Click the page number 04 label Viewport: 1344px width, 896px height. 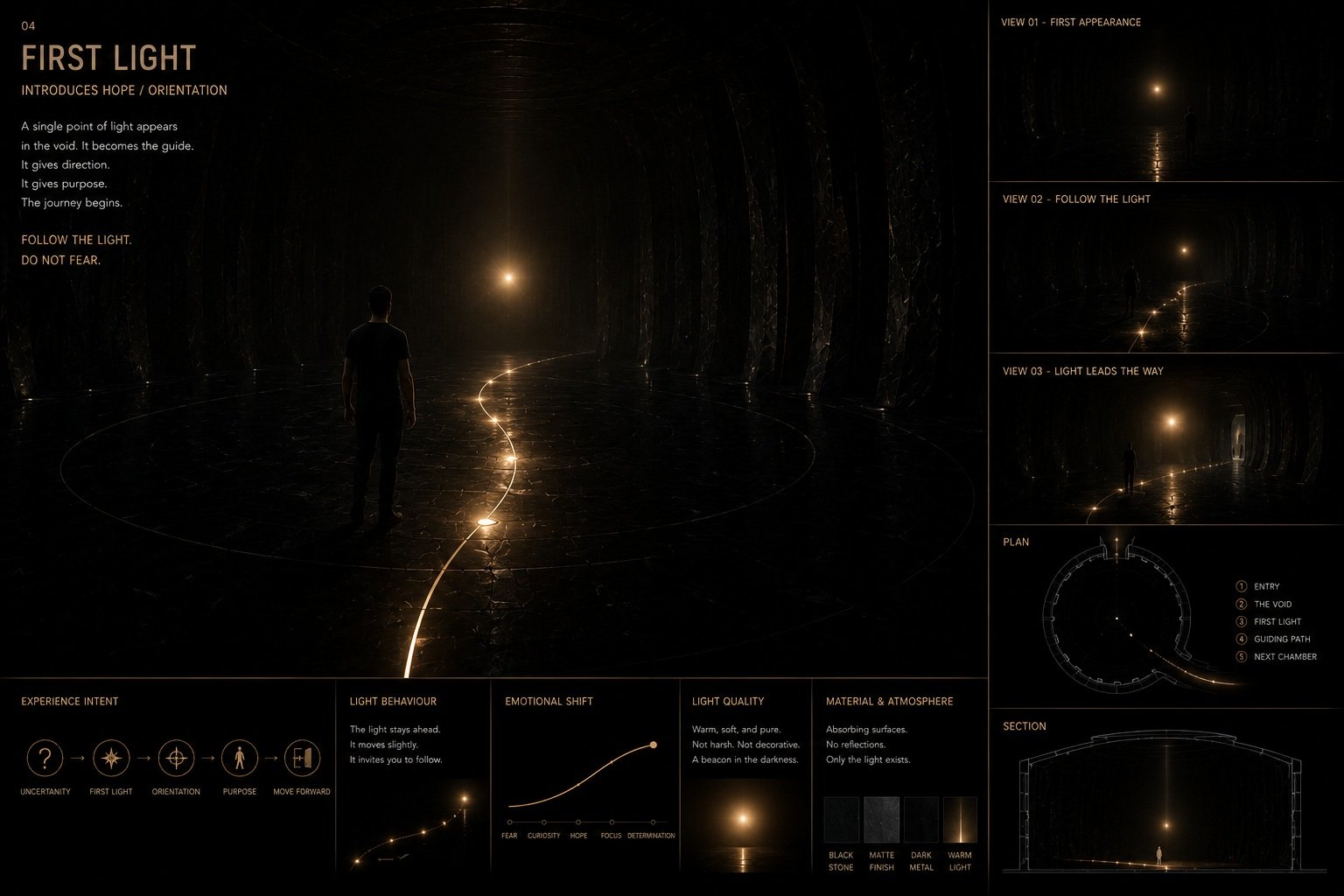coord(28,26)
